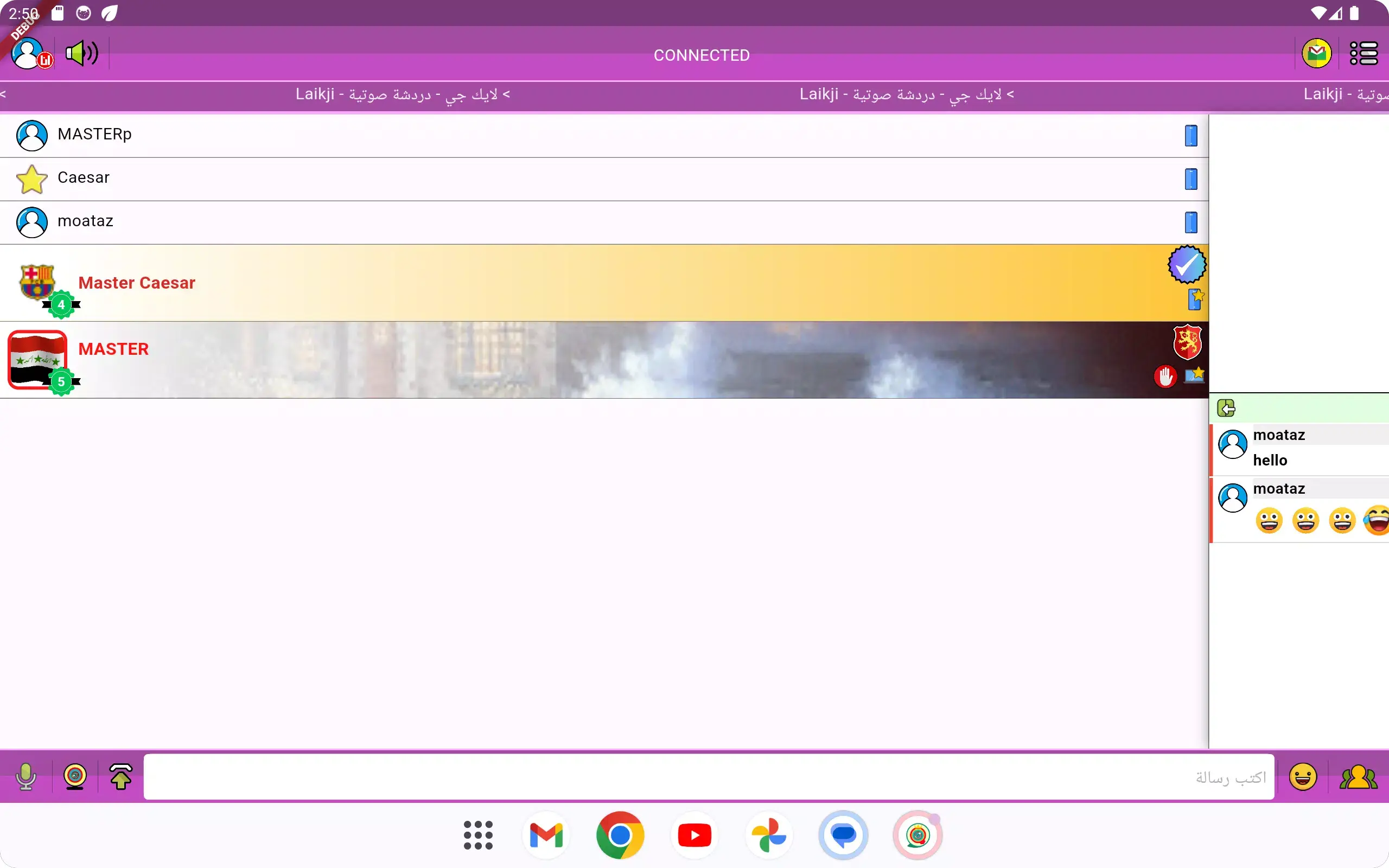Select the shield badge on MASTER's row
The height and width of the screenshot is (868, 1389).
click(x=1188, y=343)
